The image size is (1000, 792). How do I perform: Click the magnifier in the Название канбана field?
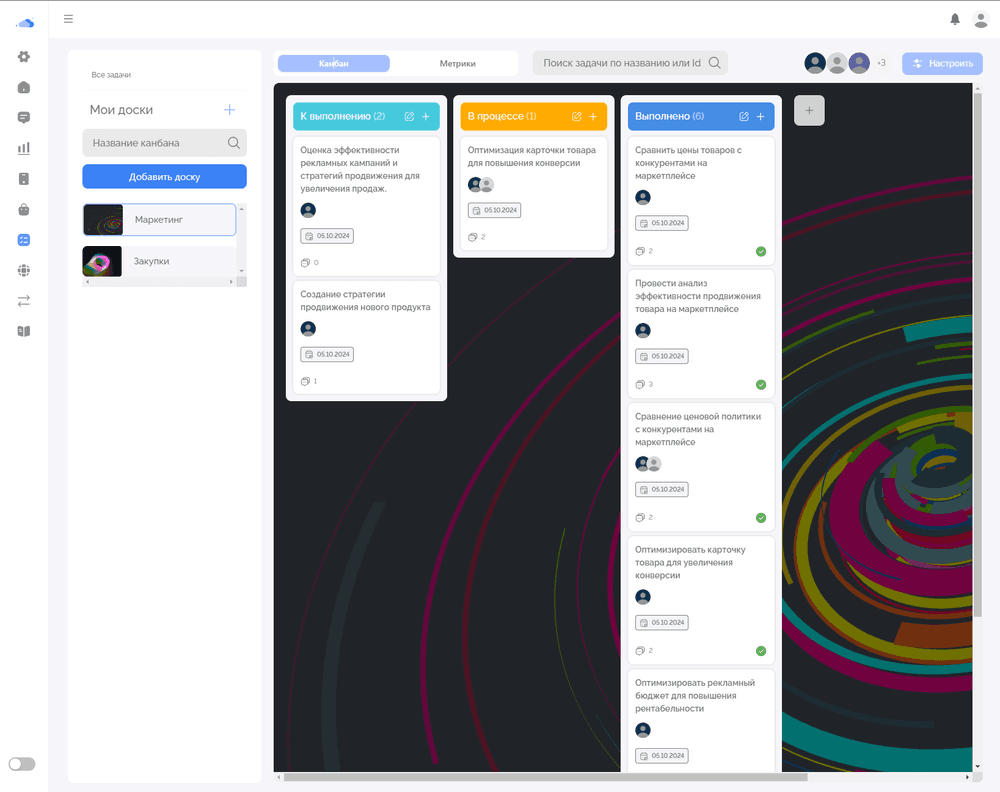234,143
